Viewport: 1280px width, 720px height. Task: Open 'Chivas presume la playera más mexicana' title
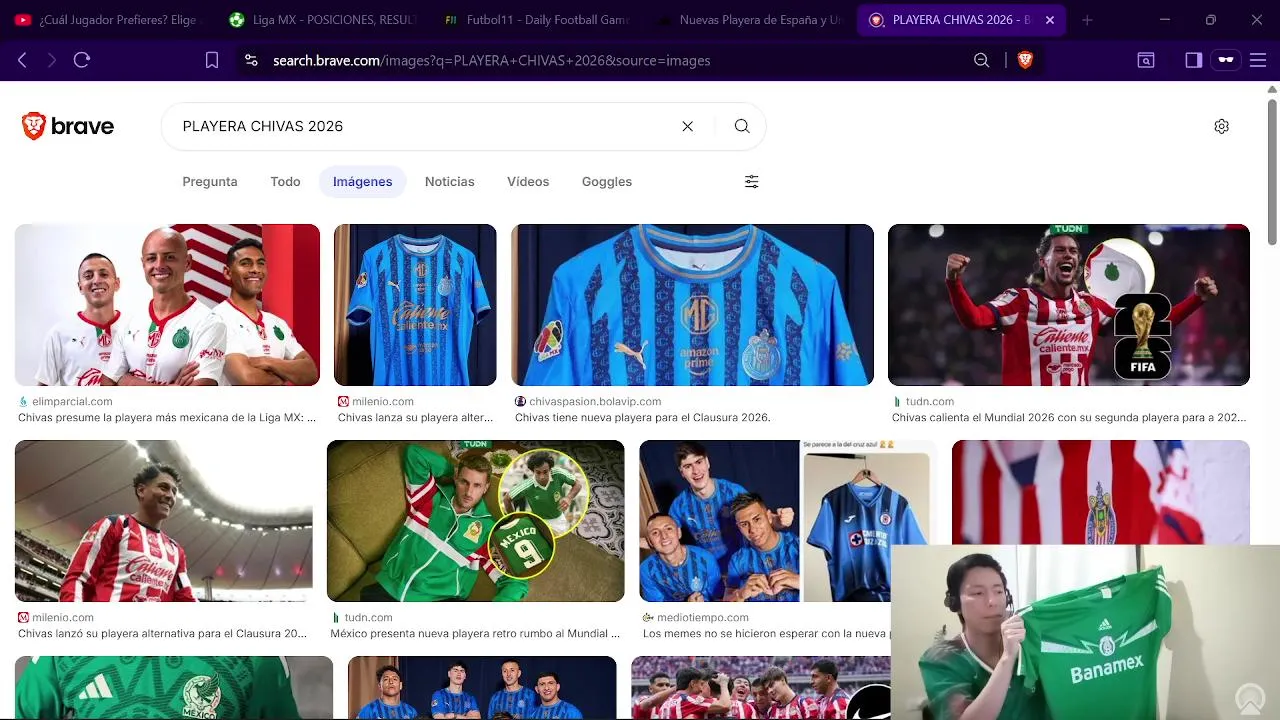pos(167,417)
